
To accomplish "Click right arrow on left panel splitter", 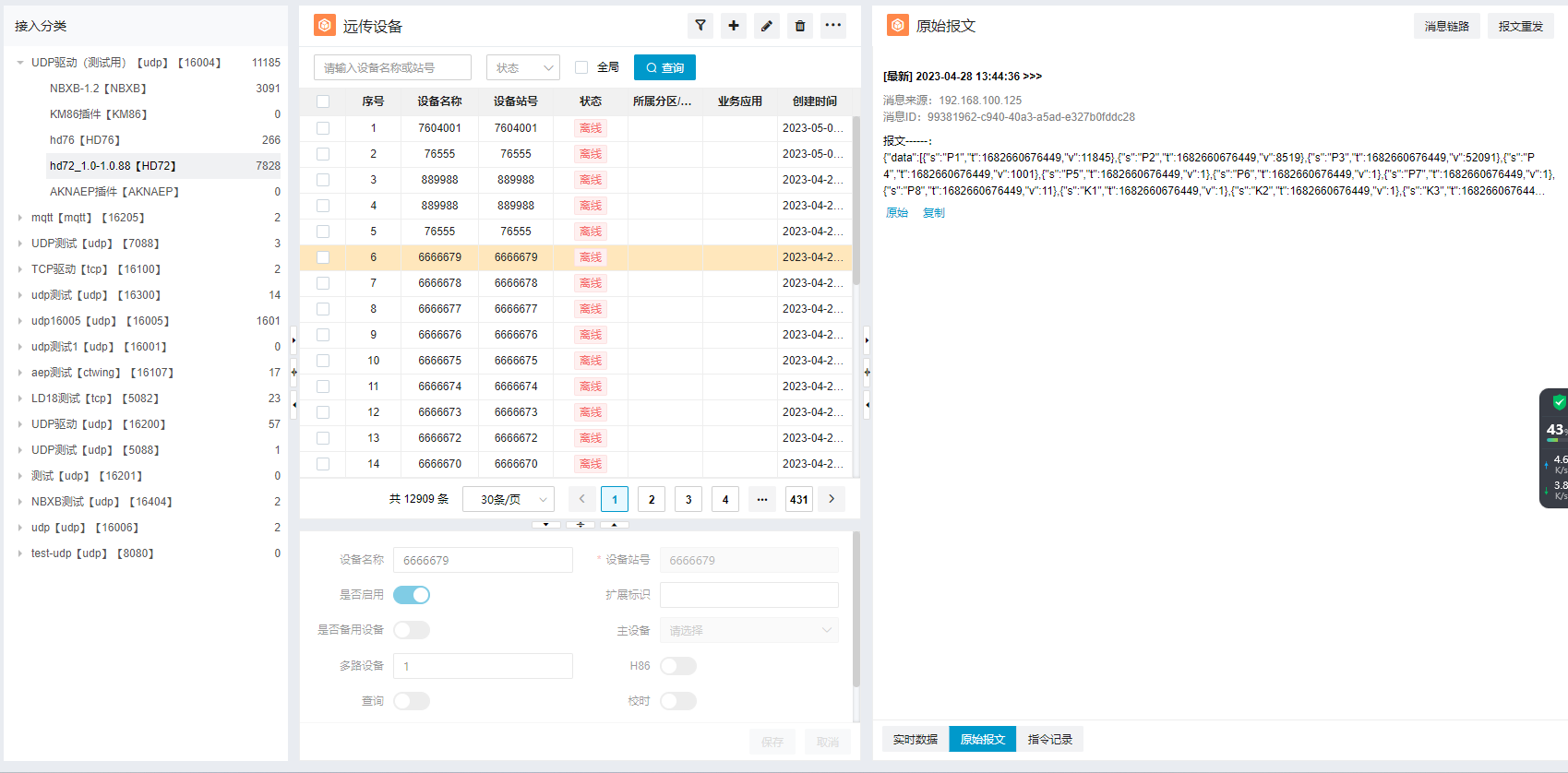I will coord(293,340).
